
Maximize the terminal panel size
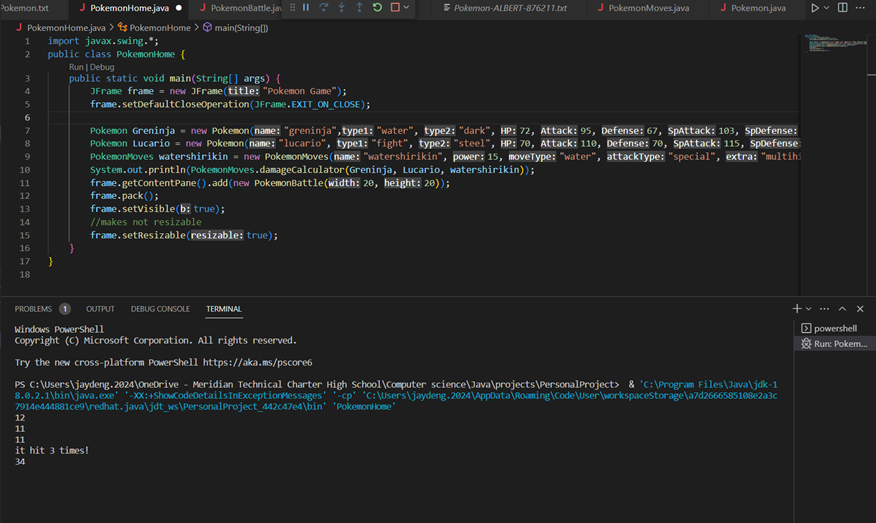pos(842,309)
